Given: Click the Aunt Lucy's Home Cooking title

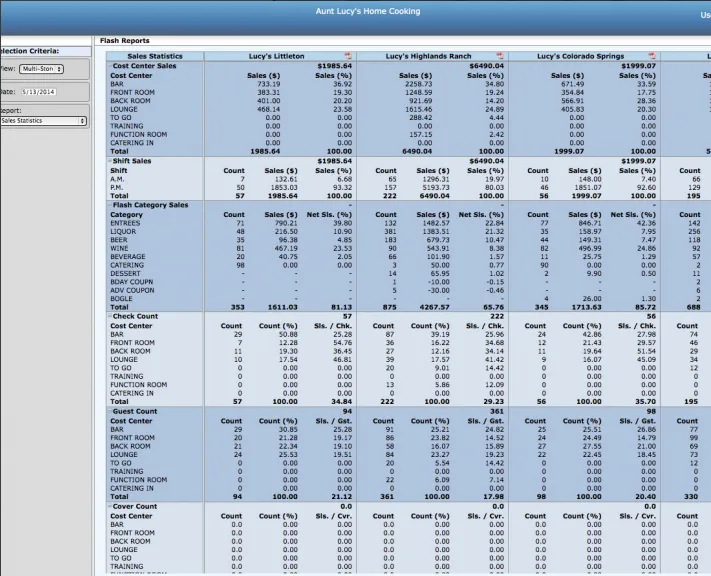Looking at the screenshot, I should (x=368, y=11).
